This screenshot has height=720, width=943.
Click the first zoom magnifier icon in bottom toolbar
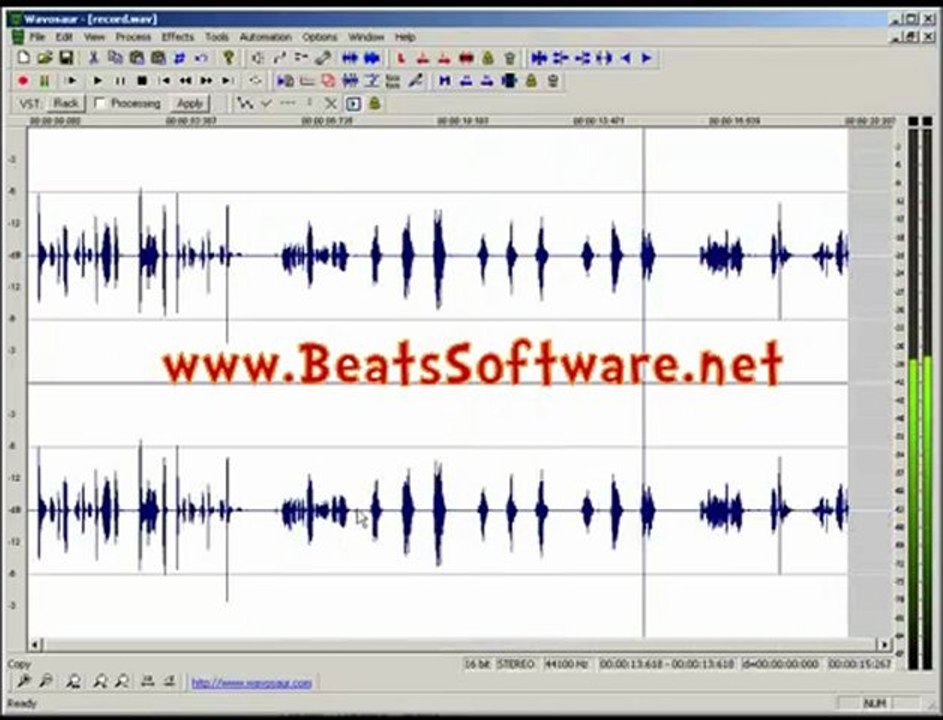click(25, 682)
